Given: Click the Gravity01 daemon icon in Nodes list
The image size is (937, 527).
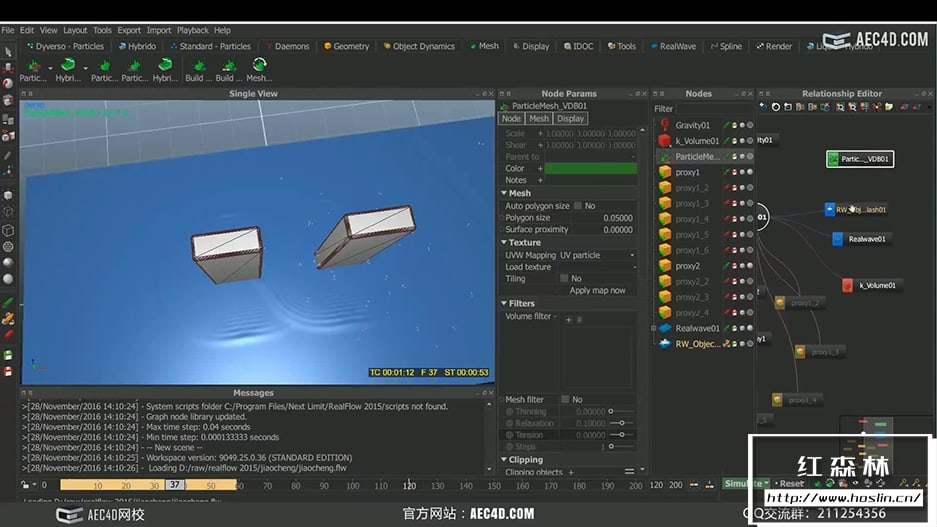Looking at the screenshot, I should click(x=664, y=125).
